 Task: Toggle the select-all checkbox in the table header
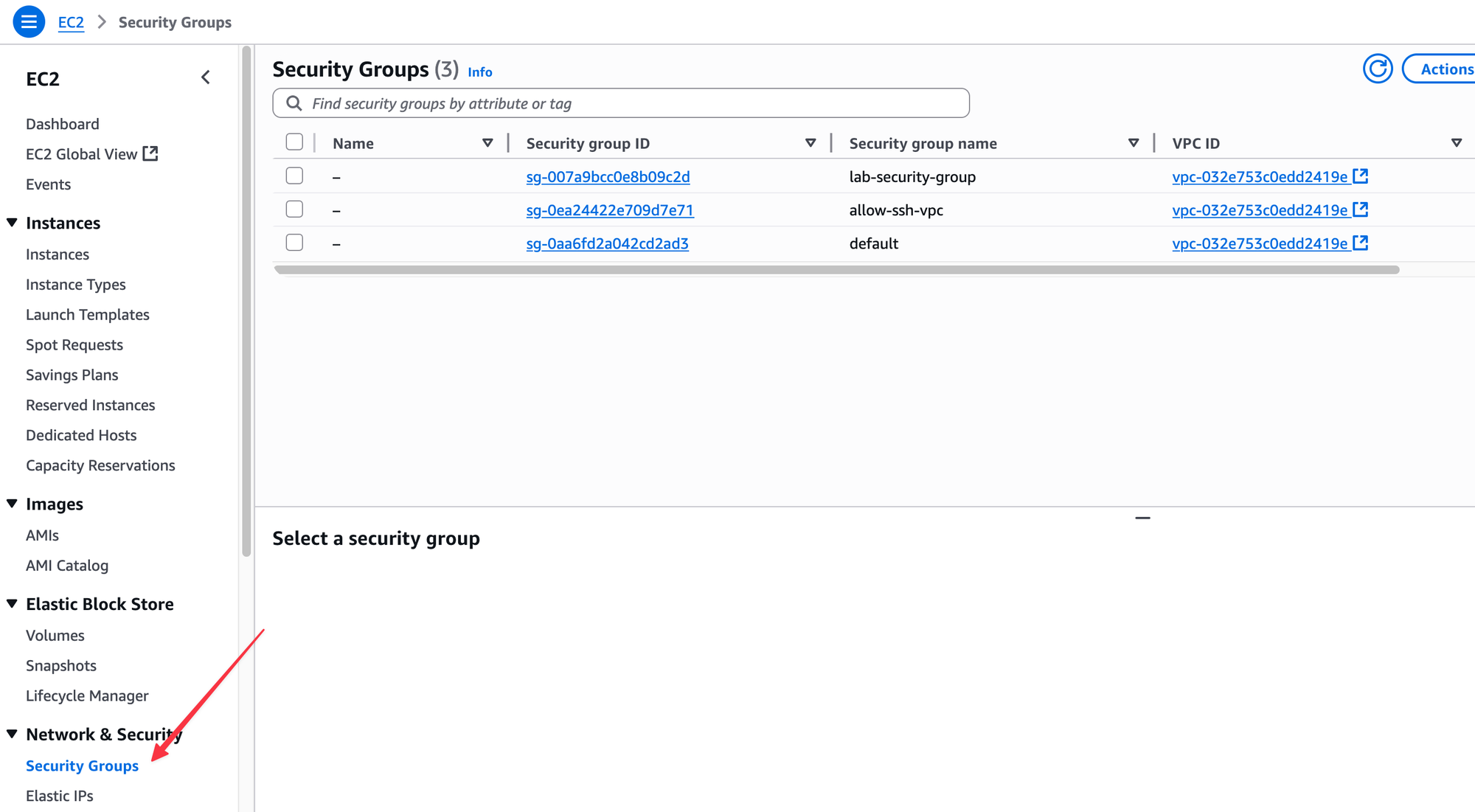point(294,142)
